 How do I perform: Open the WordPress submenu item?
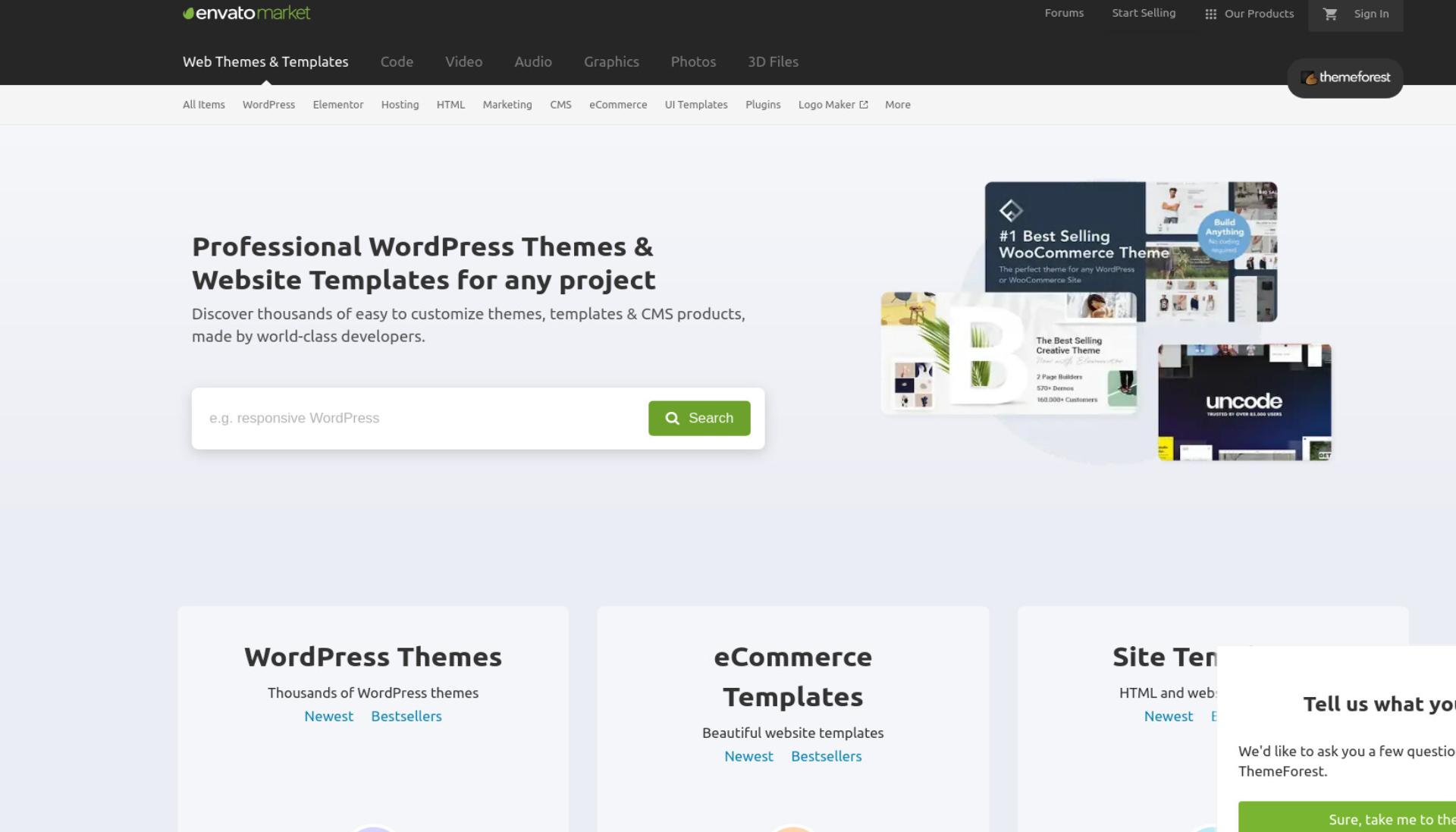[268, 105]
